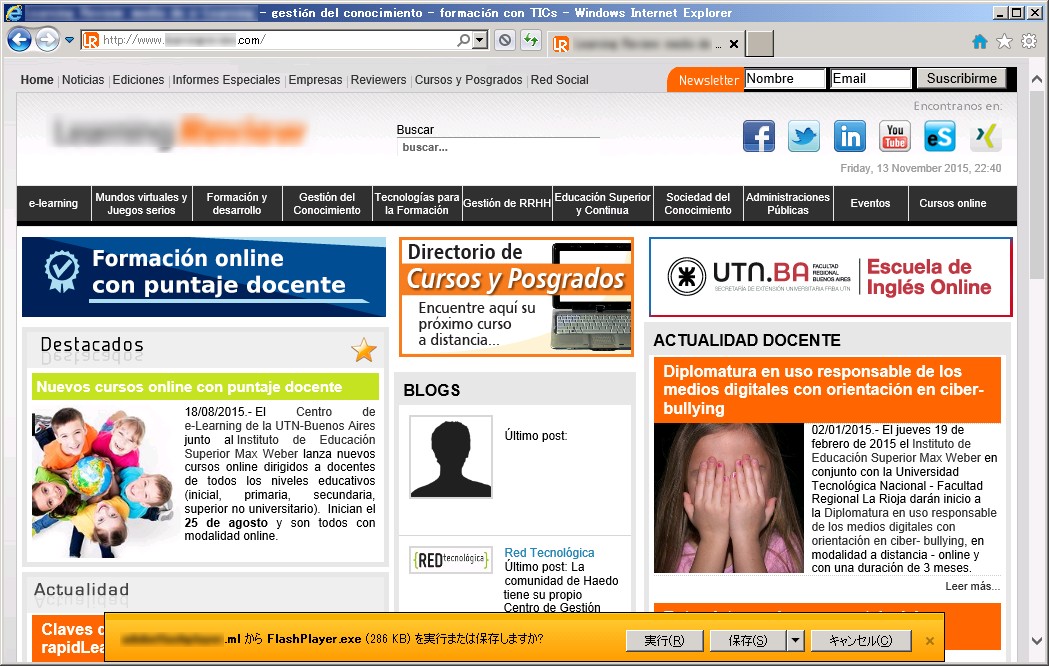Click the newsletter Email field
The width and height of the screenshot is (1049, 666).
(870, 79)
